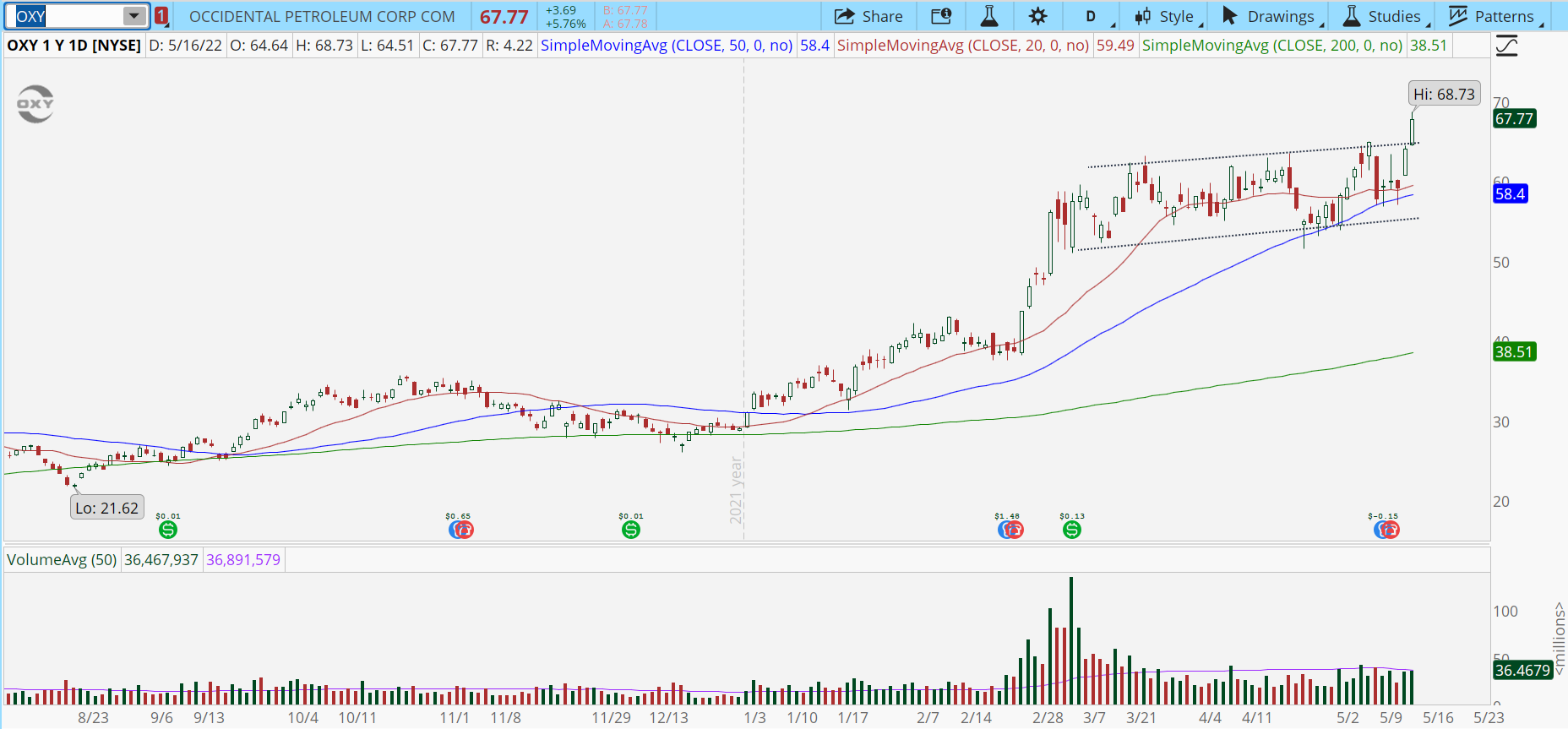Open the Studies dropdown menu
1568x729 pixels.
pyautogui.click(x=1386, y=16)
